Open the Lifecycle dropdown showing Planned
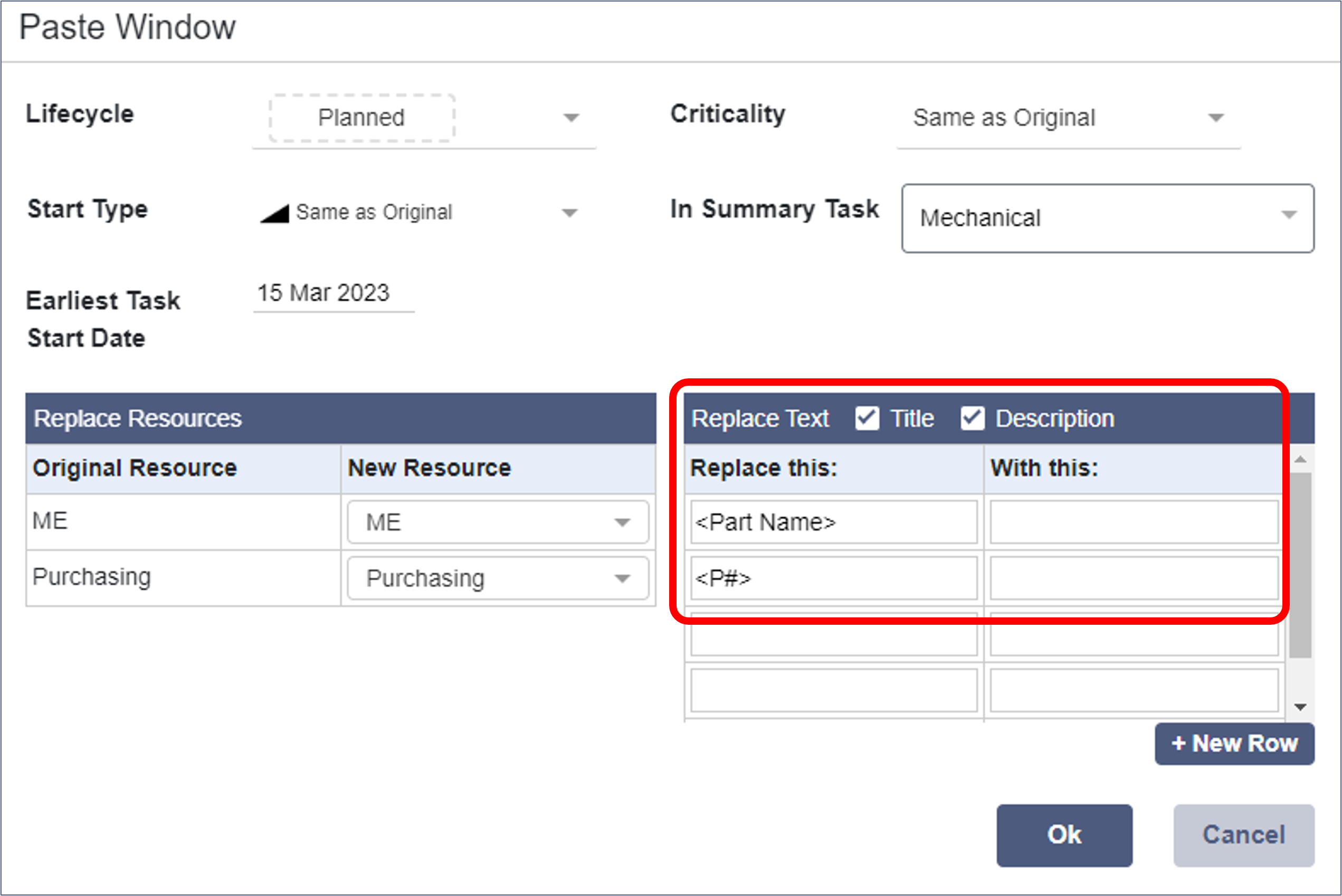 point(424,118)
